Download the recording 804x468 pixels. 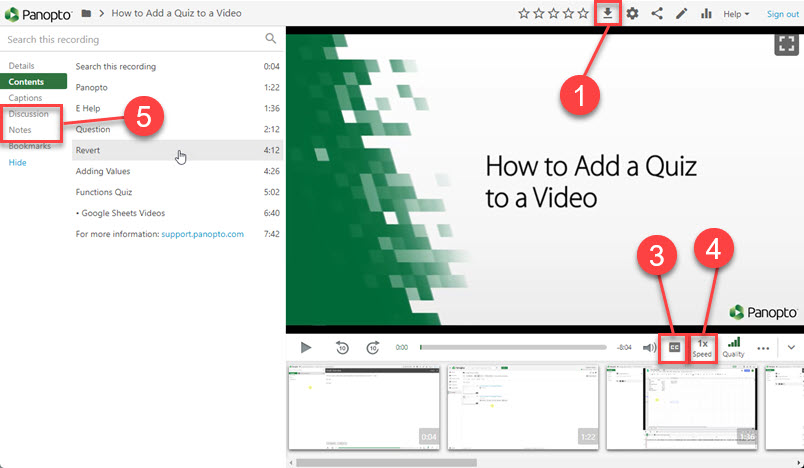pyautogui.click(x=608, y=13)
